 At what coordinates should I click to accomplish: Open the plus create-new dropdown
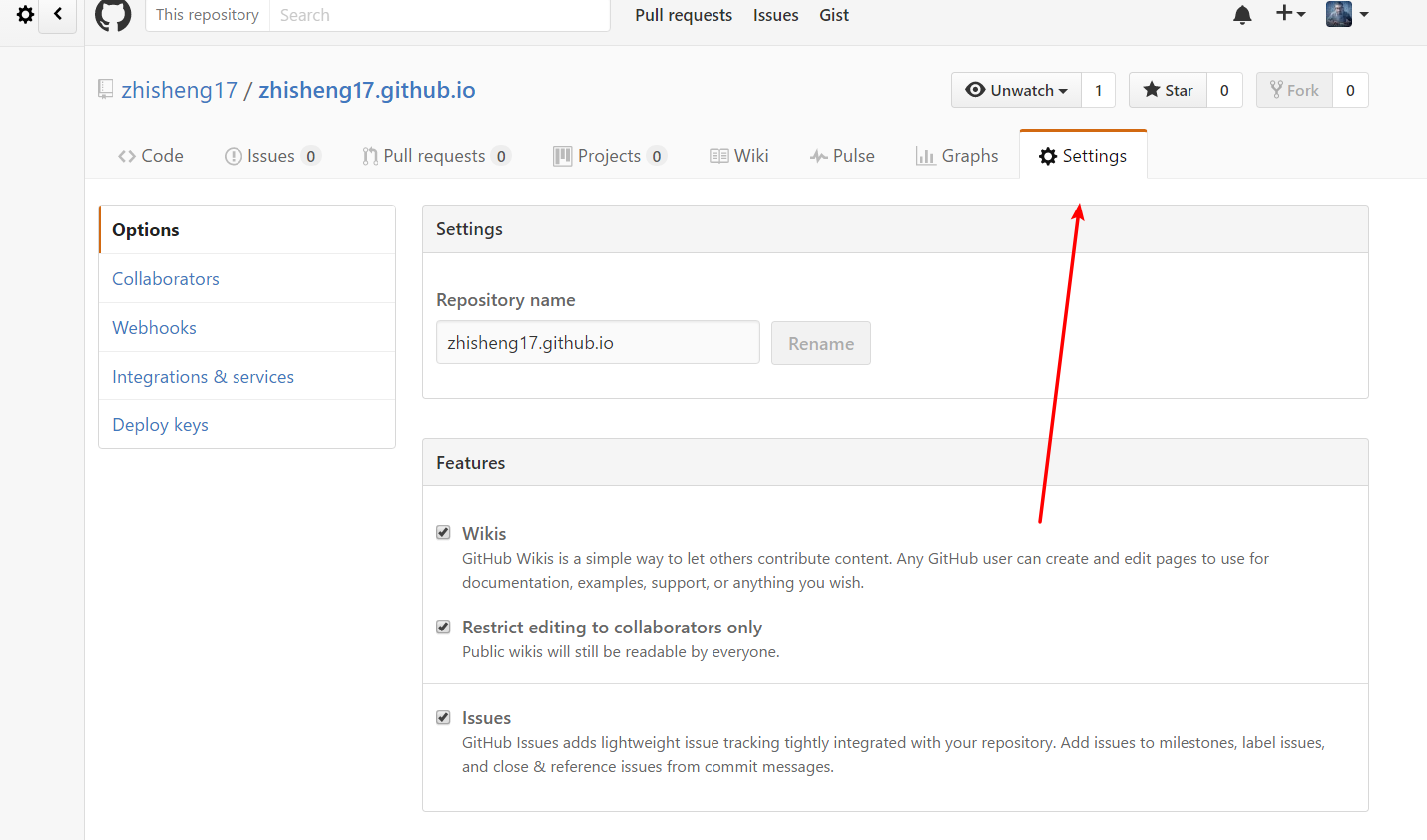coord(1291,14)
